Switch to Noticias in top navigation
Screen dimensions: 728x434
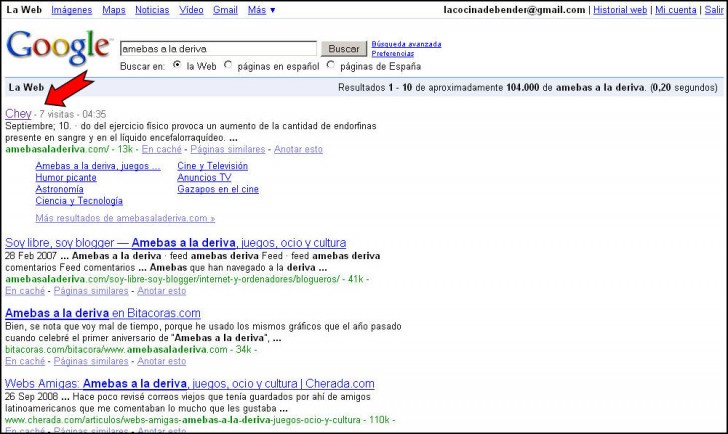152,10
